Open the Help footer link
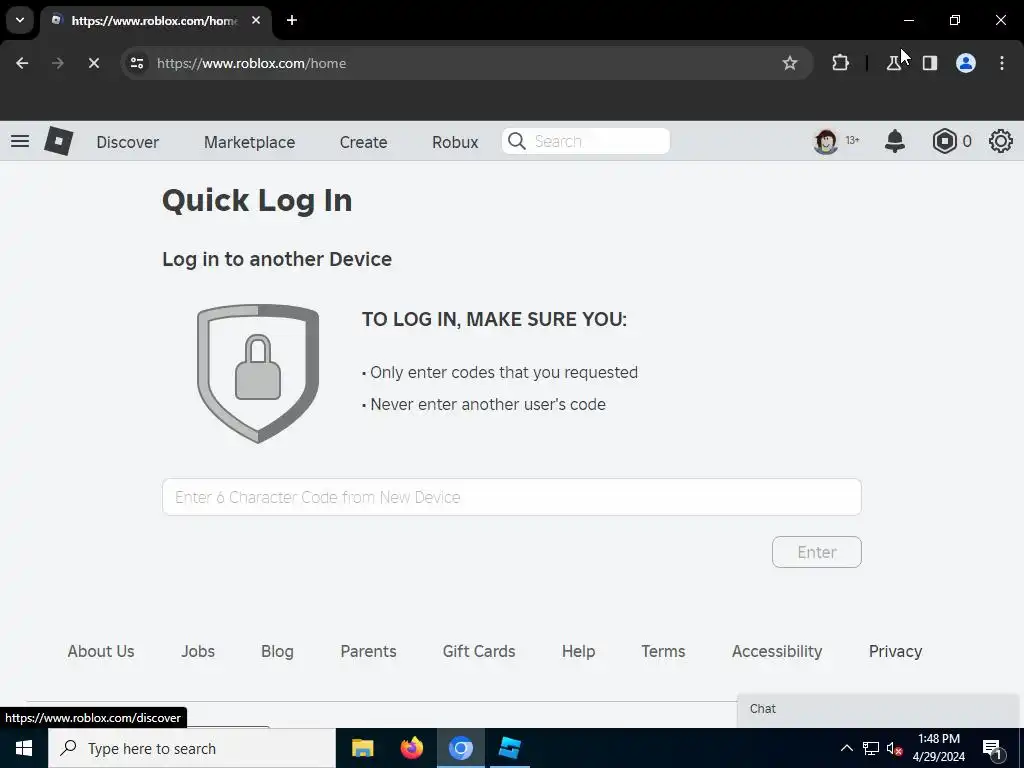1024x768 pixels. point(579,651)
